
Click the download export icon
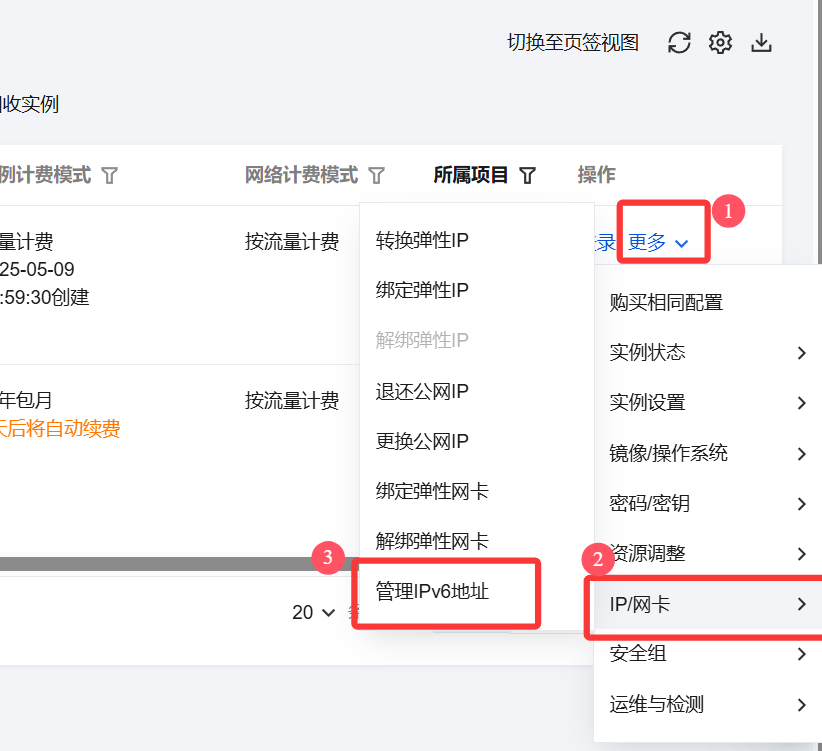click(x=761, y=42)
